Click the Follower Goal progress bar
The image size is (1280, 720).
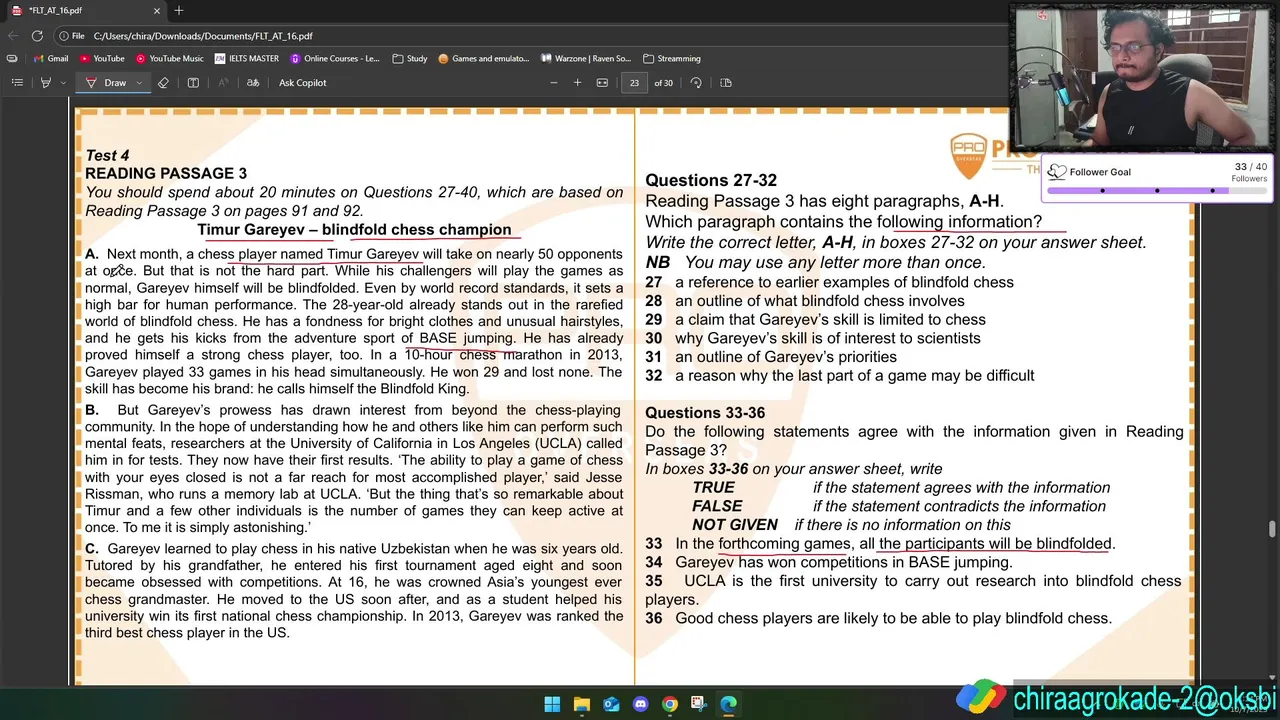coord(1157,190)
